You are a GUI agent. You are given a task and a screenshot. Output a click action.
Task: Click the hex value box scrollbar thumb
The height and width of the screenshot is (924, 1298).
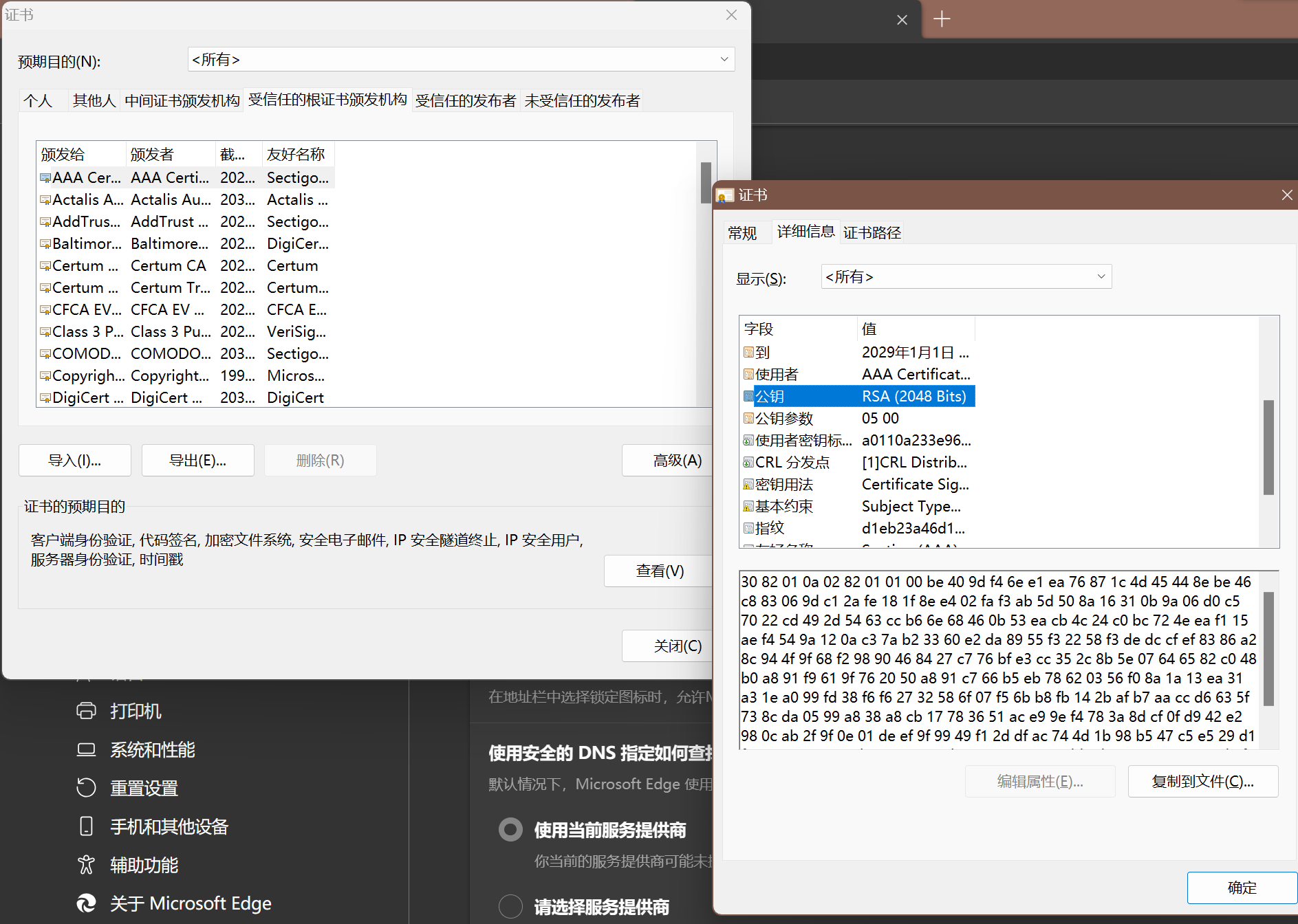point(1268,649)
